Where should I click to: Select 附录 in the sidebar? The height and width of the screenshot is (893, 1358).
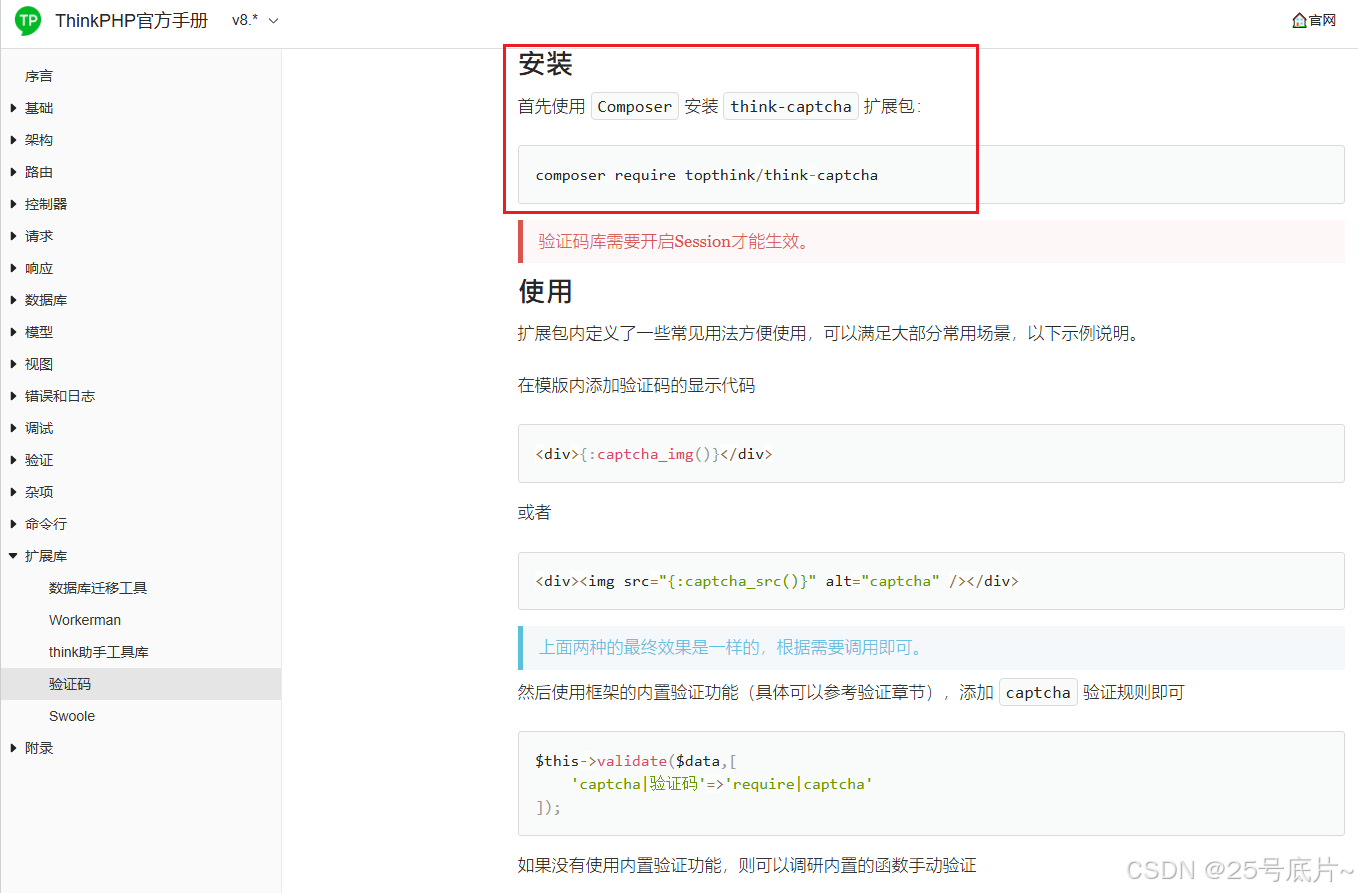[39, 748]
